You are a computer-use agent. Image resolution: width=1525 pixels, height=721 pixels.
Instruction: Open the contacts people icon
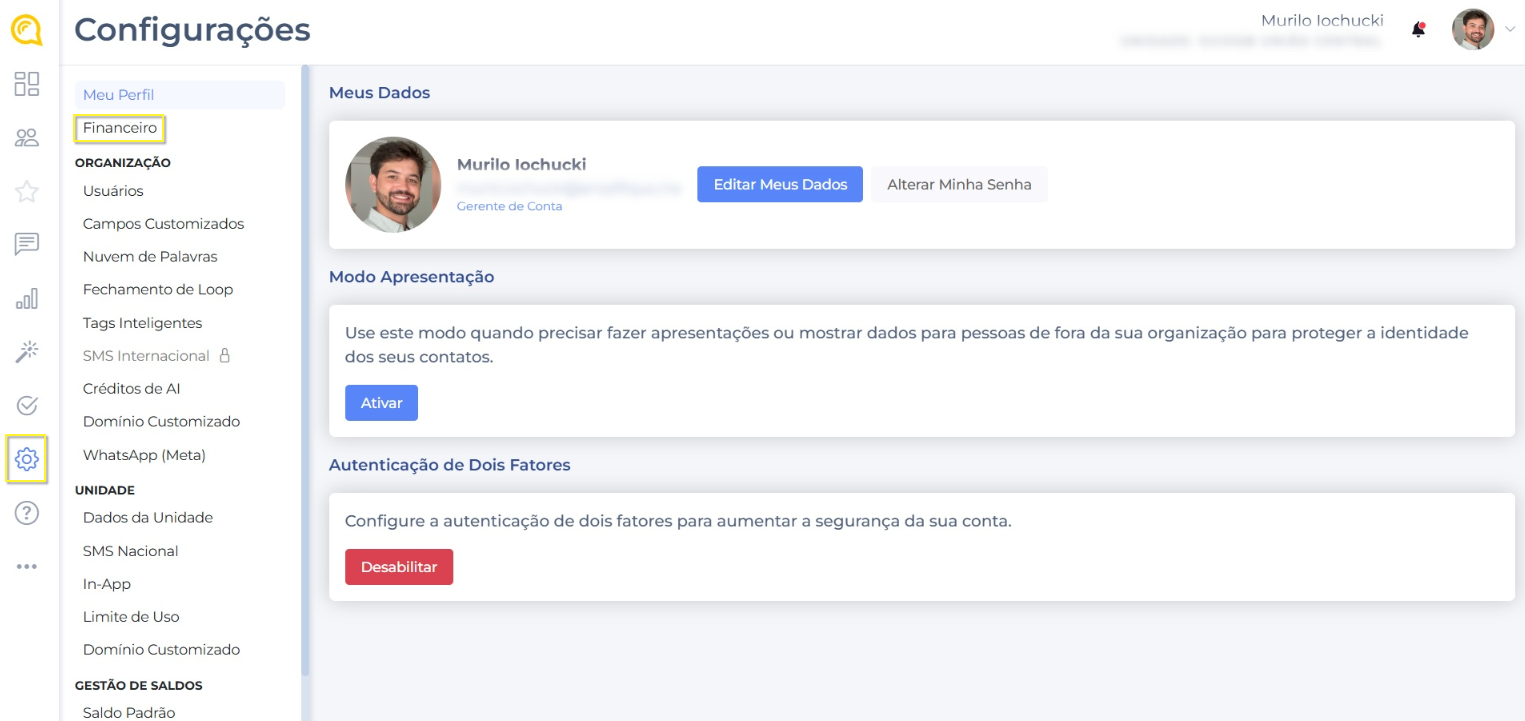[x=27, y=138]
